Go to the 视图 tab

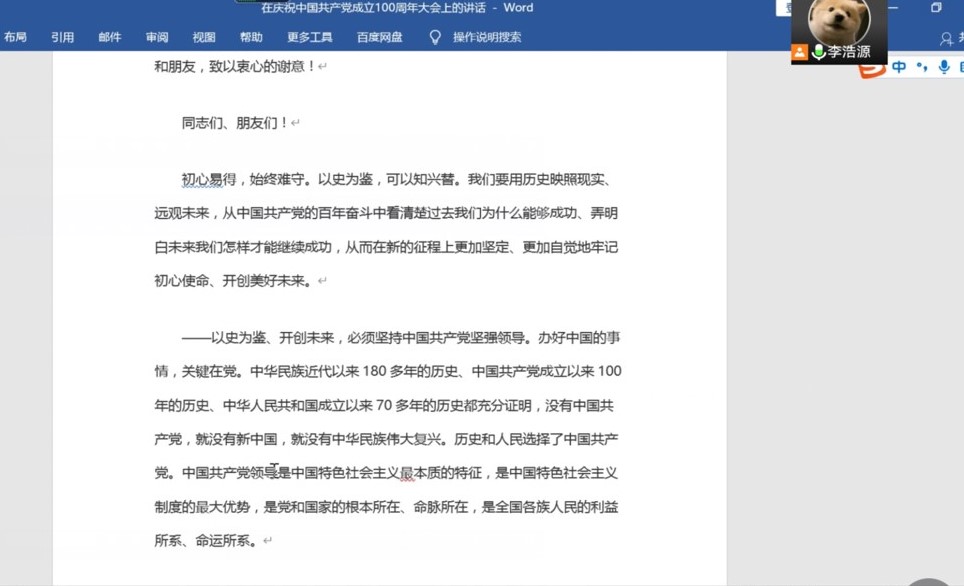tap(204, 37)
